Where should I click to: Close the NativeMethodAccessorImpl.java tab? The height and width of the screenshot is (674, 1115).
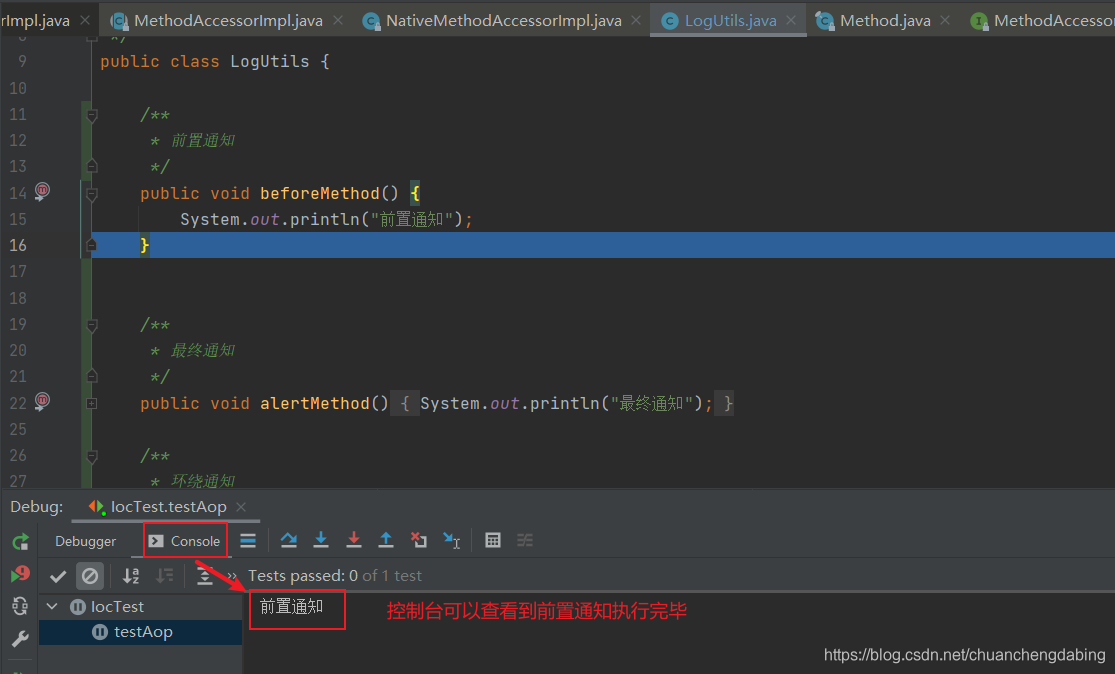tap(636, 21)
